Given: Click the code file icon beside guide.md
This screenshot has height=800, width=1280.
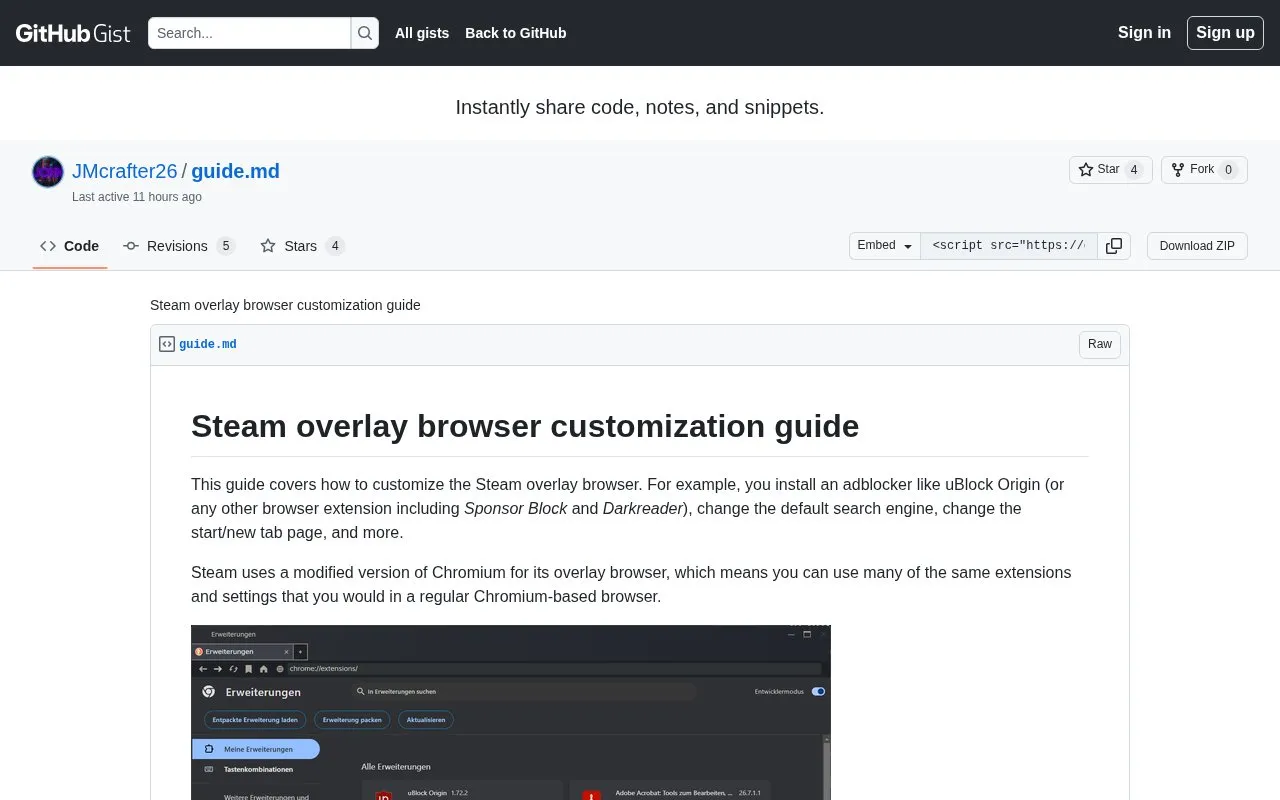Looking at the screenshot, I should pos(167,344).
